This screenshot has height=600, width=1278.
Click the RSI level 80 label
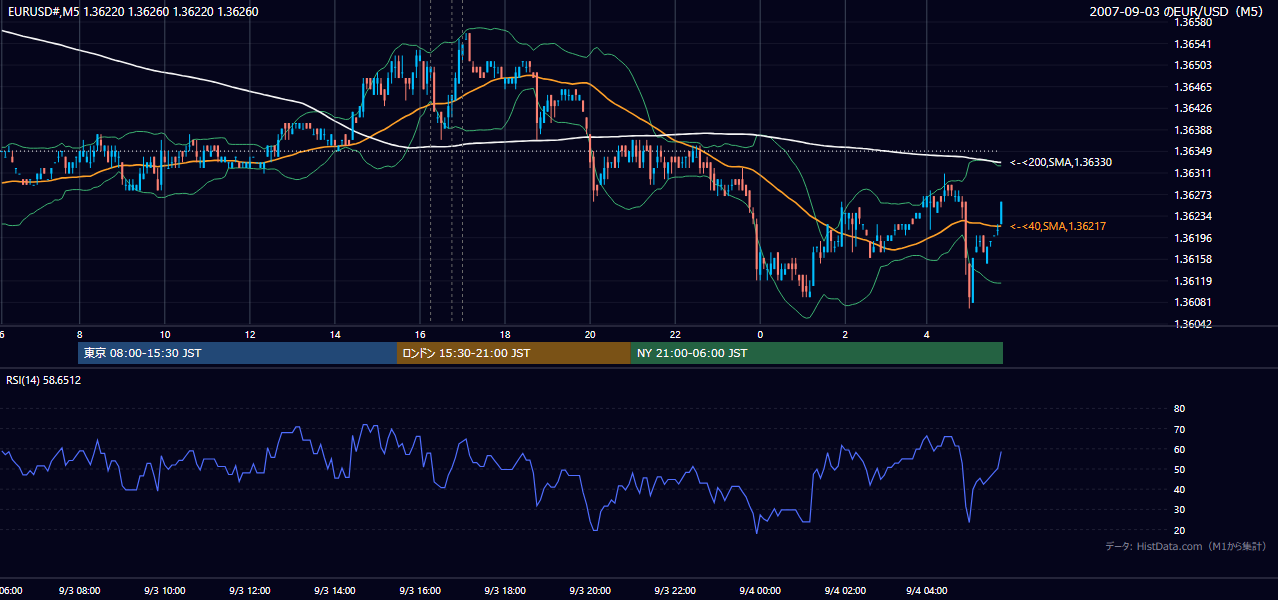click(x=1179, y=409)
